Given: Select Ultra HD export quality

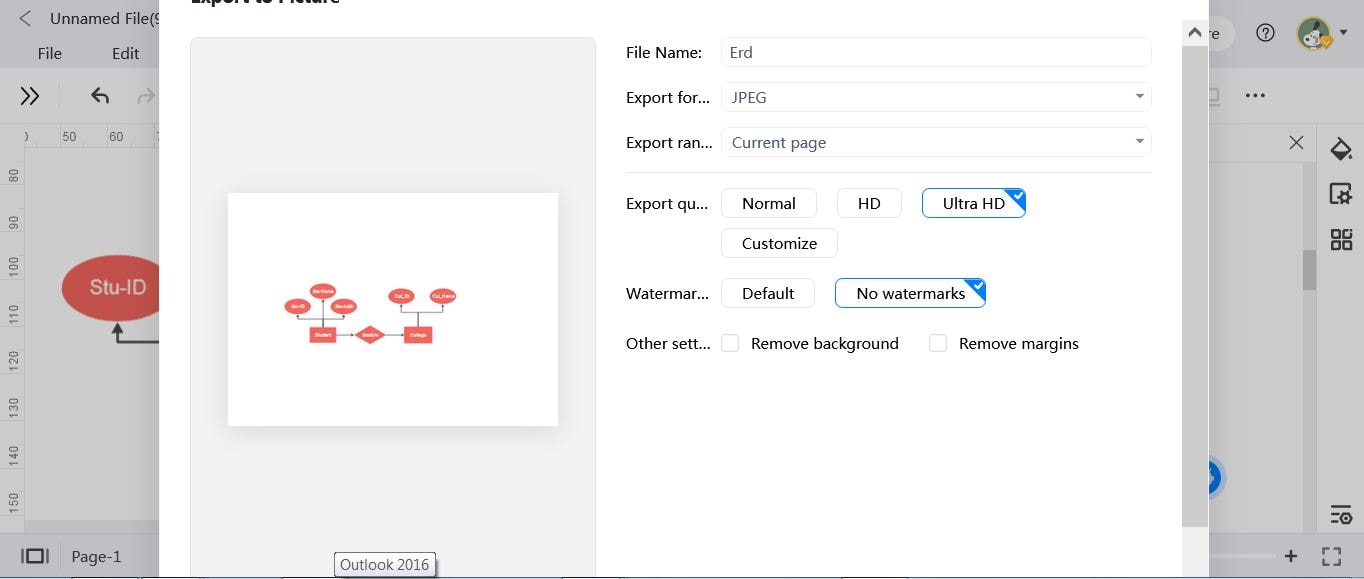Looking at the screenshot, I should coord(973,203).
